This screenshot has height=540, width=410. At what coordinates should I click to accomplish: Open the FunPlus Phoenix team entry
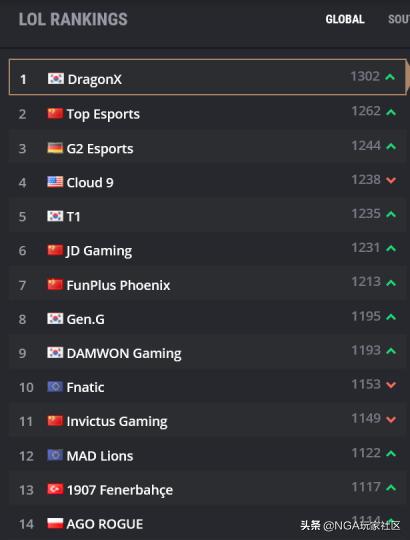[x=118, y=285]
